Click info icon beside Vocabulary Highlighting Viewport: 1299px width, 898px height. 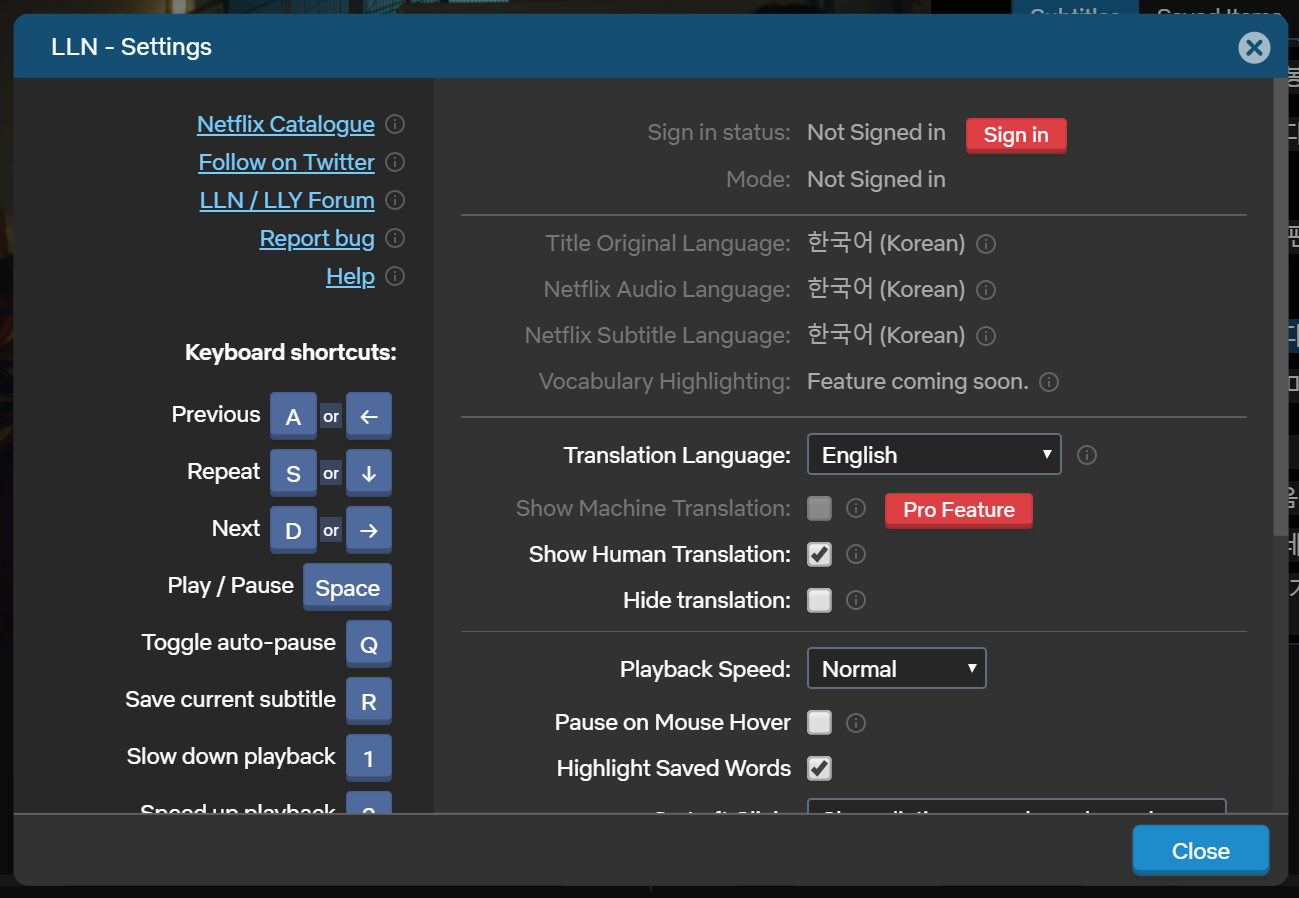click(x=1049, y=382)
